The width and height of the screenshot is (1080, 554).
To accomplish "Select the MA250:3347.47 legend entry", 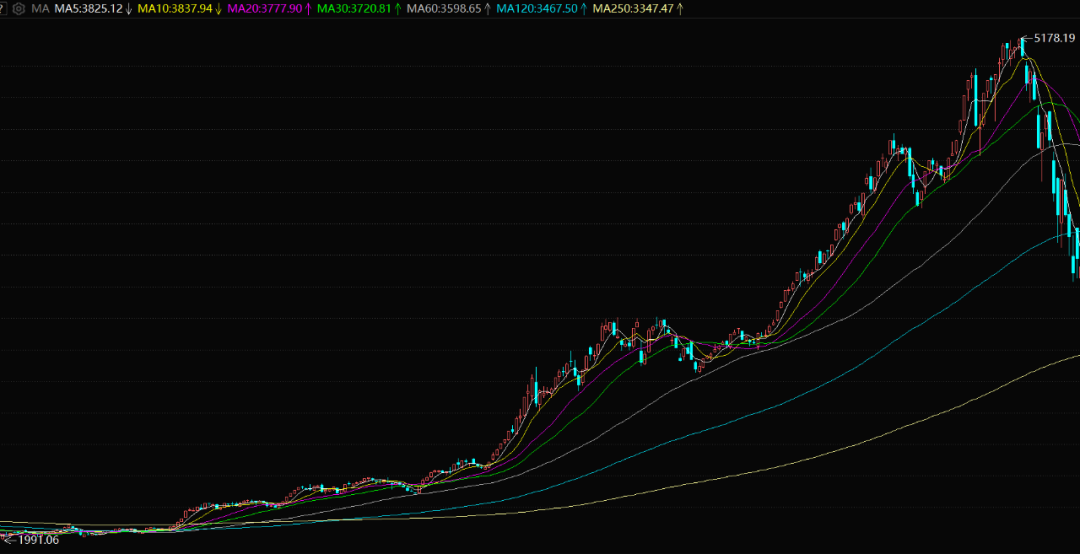I will click(634, 9).
